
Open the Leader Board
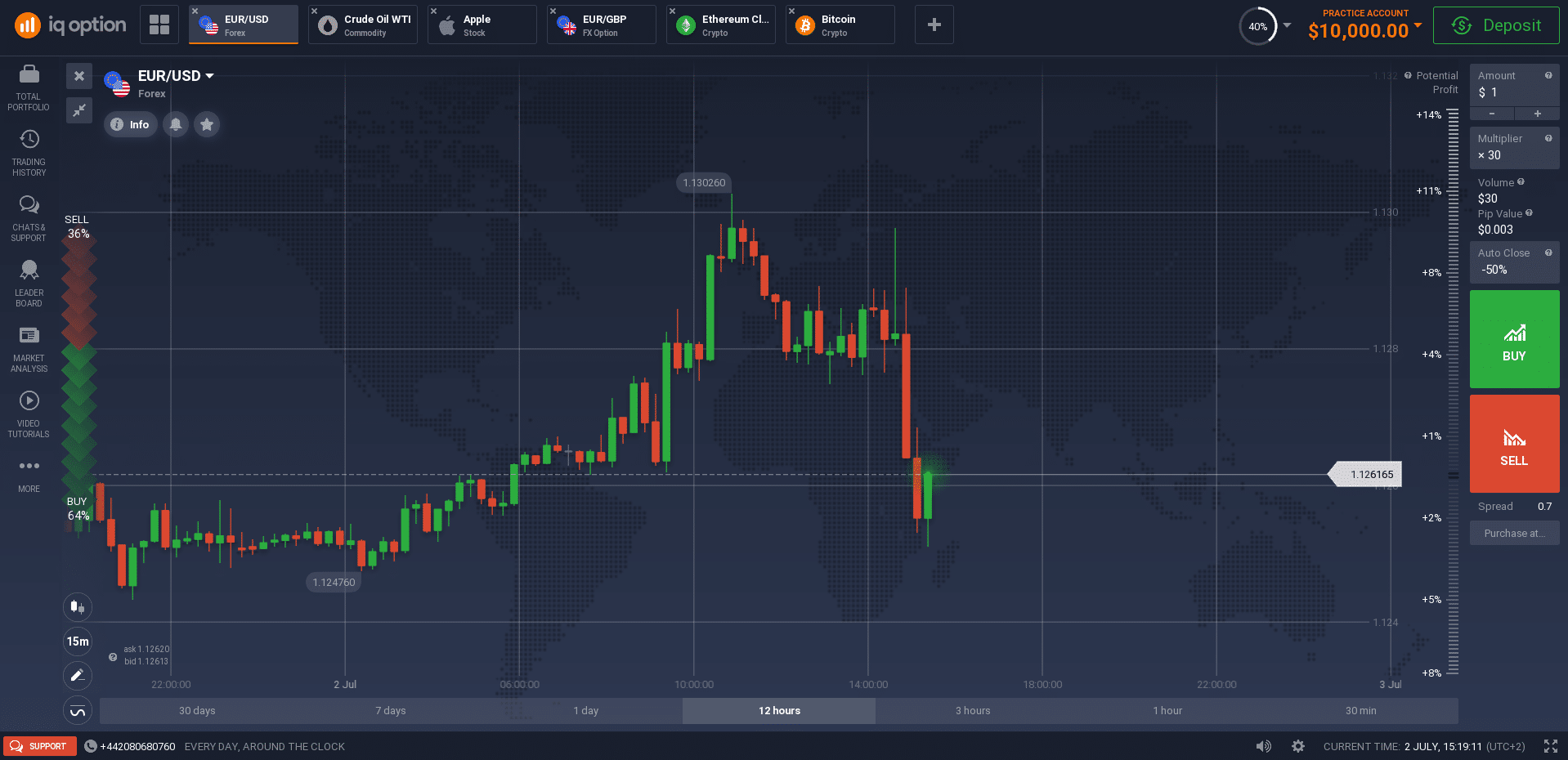point(29,284)
